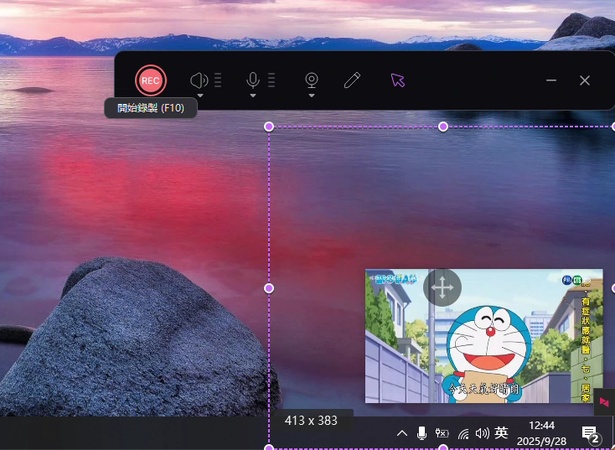Expand the system audio dropdown arrow
615x450 pixels.
pos(200,96)
